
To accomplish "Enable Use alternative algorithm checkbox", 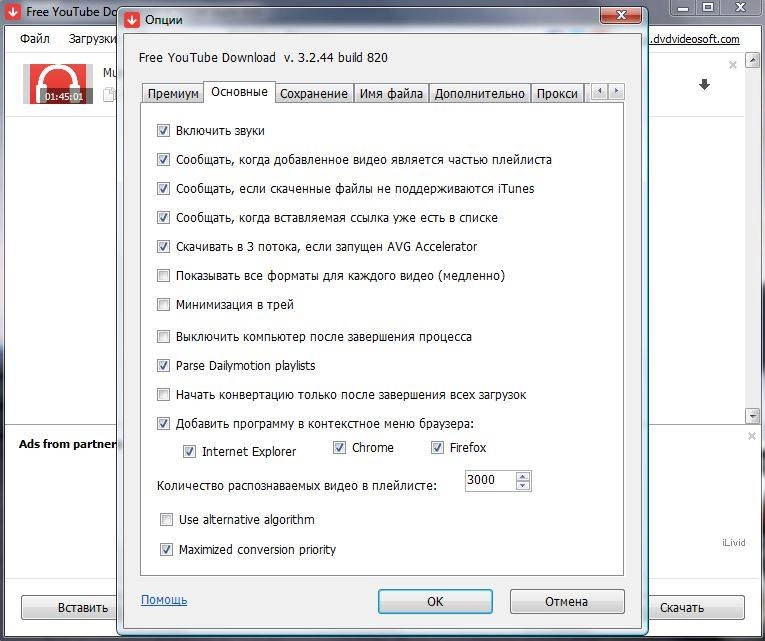I will 166,520.
